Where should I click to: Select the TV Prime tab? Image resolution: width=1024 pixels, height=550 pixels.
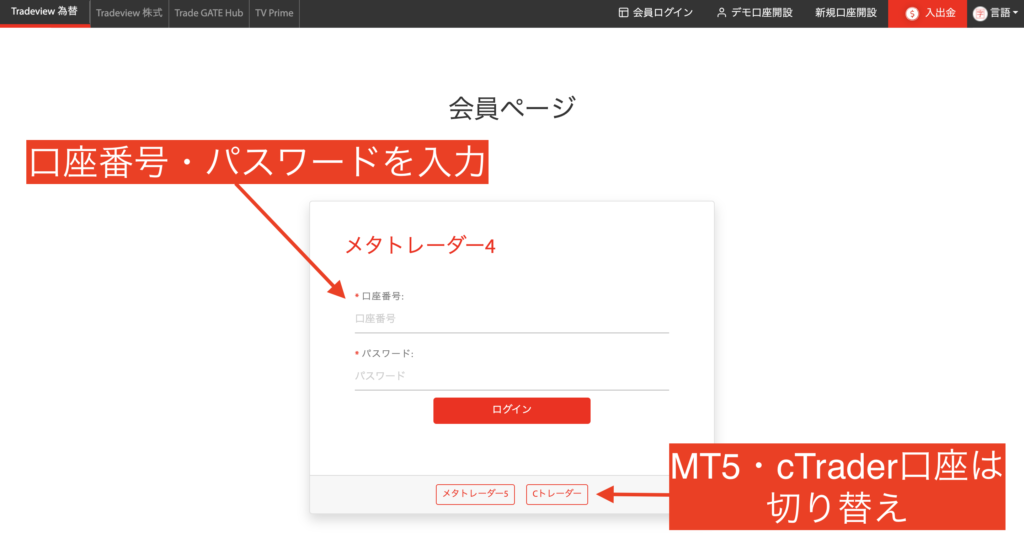coord(274,13)
